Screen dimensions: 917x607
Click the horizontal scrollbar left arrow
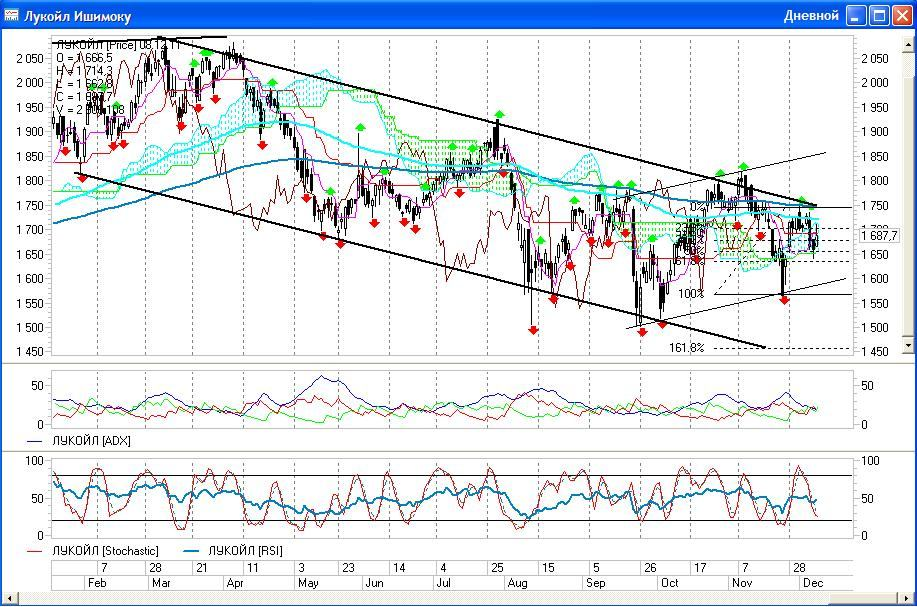tap(9, 598)
